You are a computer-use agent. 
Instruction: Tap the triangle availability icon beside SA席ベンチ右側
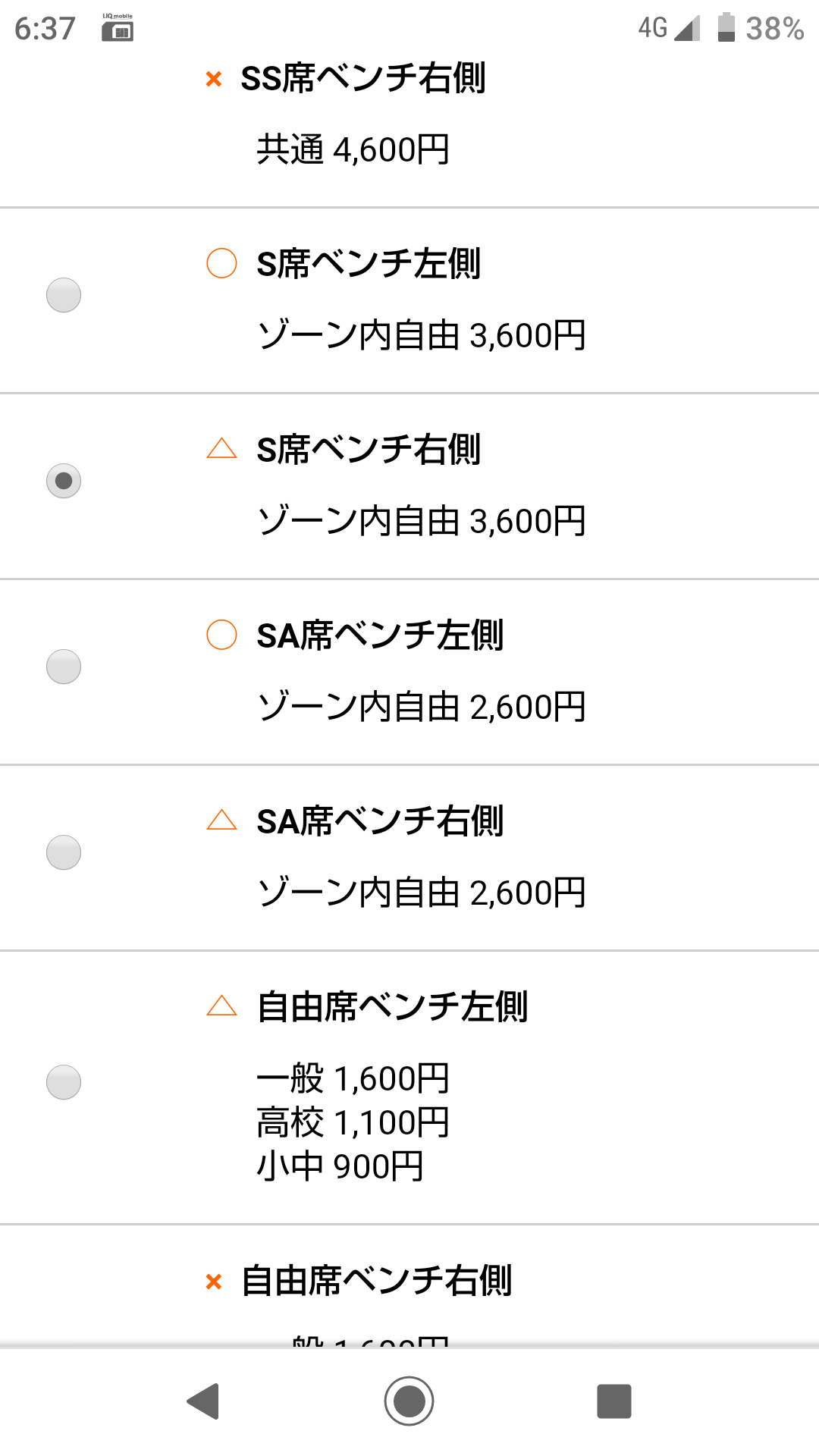pos(221,821)
